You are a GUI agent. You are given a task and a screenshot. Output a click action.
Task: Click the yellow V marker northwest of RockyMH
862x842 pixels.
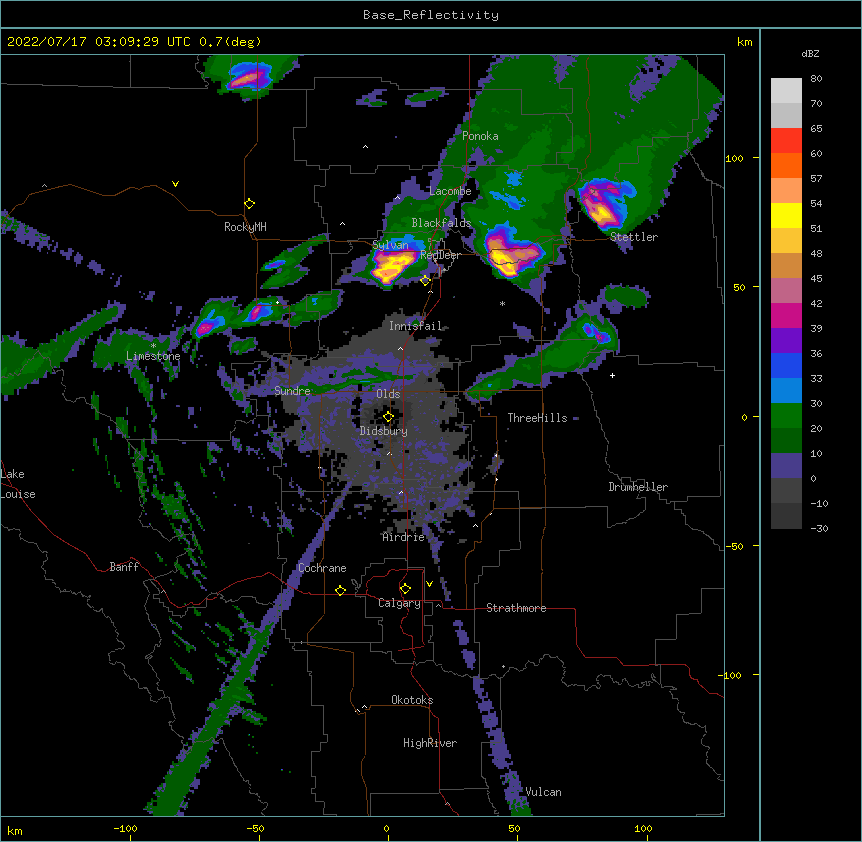pos(175,184)
